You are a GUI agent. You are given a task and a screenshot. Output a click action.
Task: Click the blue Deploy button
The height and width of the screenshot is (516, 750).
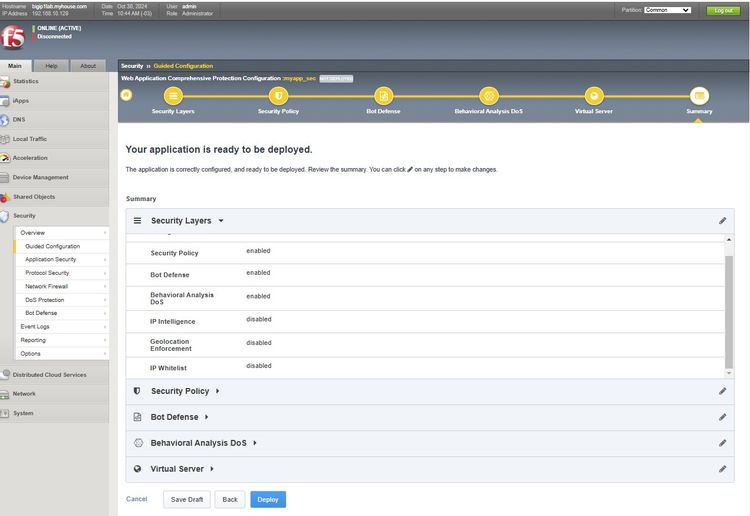coord(268,499)
